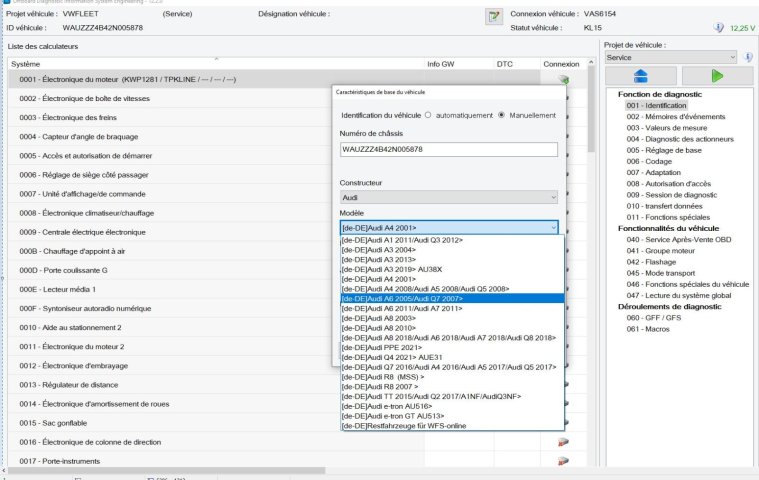Select 042 - Flashage item
Viewport: 759px width, 480px height.
(651, 262)
